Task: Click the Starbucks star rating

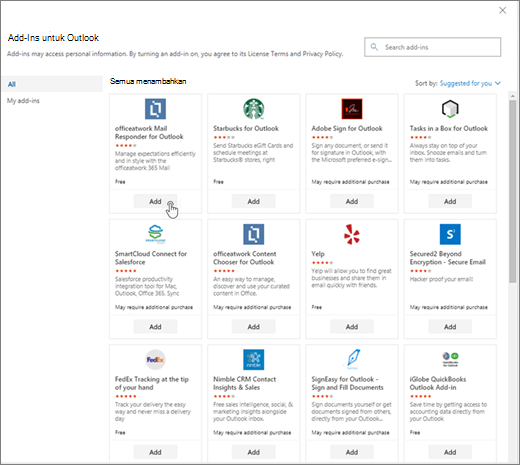Action: [224, 137]
